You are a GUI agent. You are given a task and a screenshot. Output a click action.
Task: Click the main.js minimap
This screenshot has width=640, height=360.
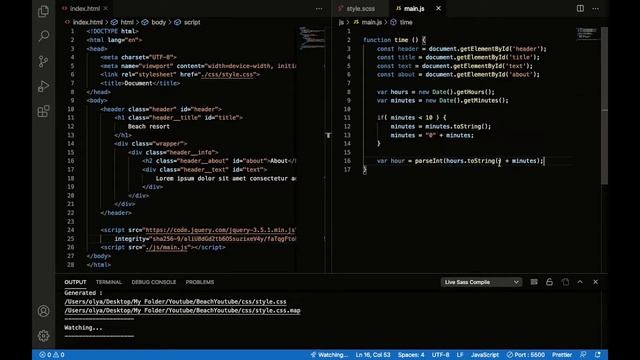[x=587, y=33]
